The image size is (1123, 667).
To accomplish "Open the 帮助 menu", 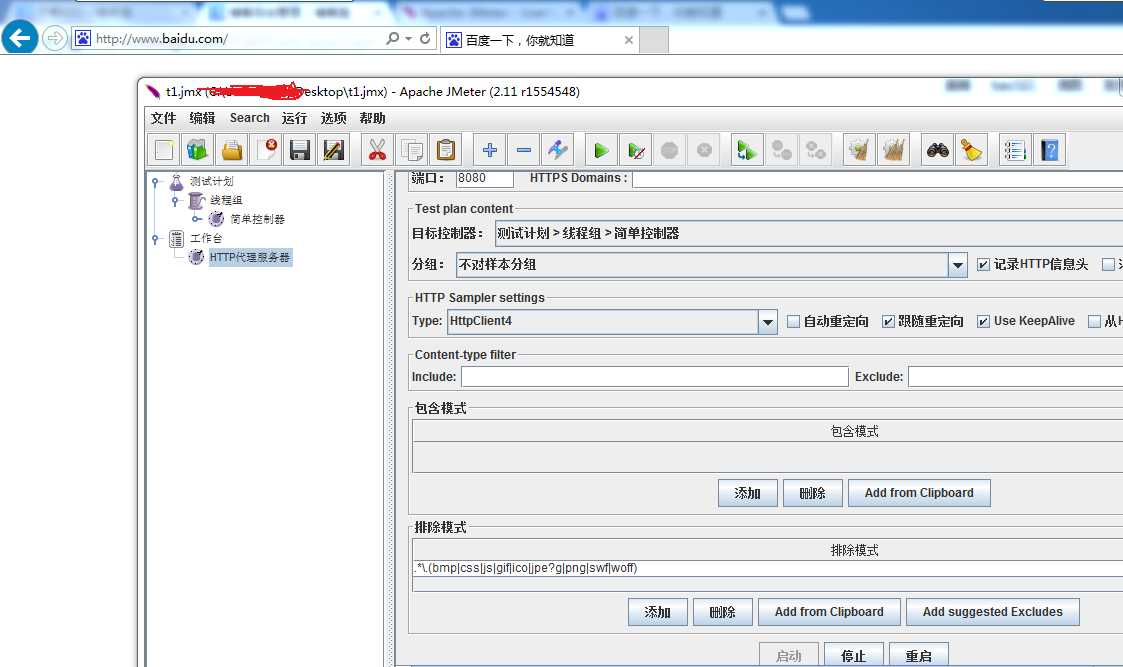I will pos(372,118).
